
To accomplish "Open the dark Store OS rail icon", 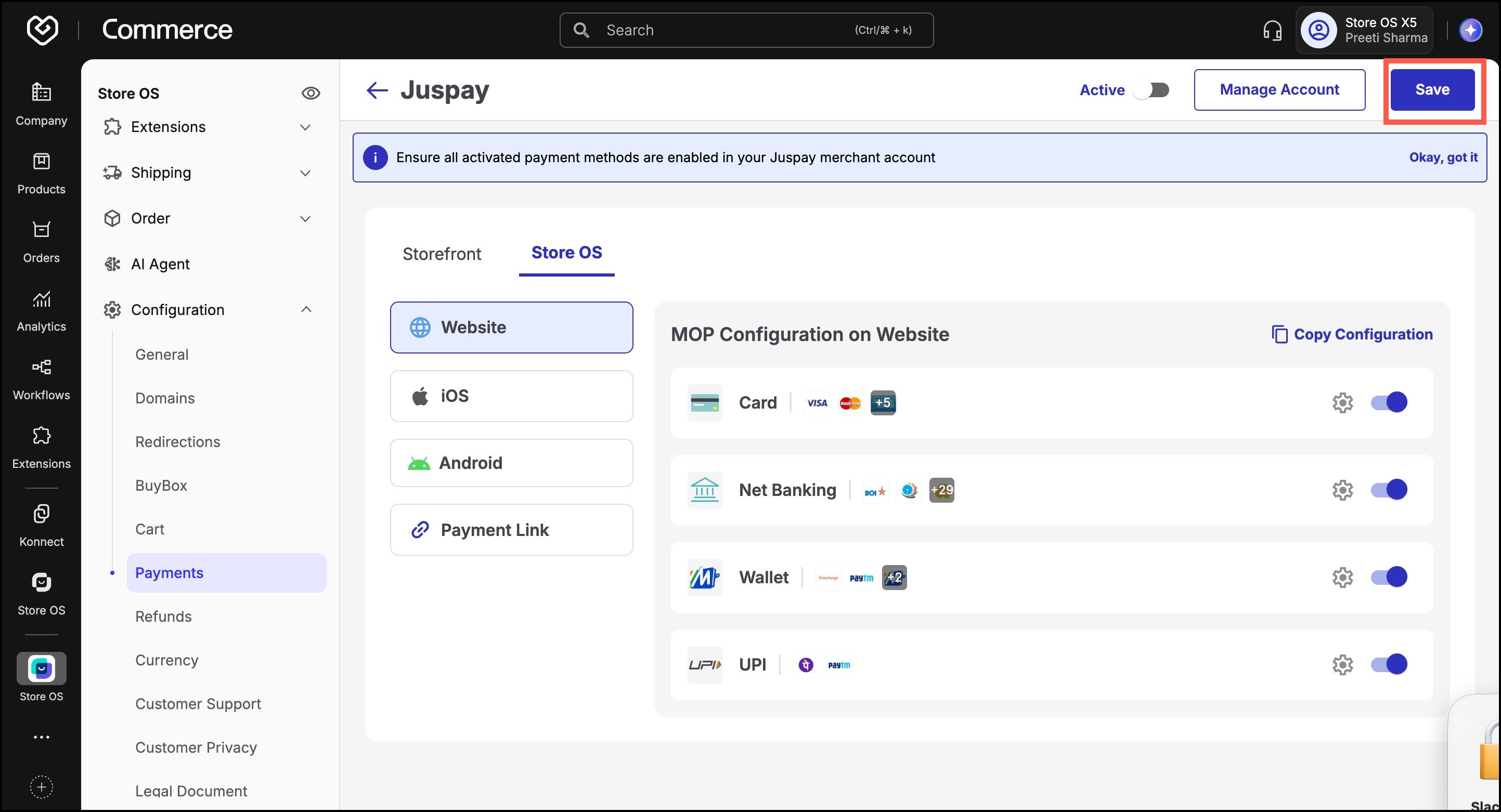I will pyautogui.click(x=42, y=594).
